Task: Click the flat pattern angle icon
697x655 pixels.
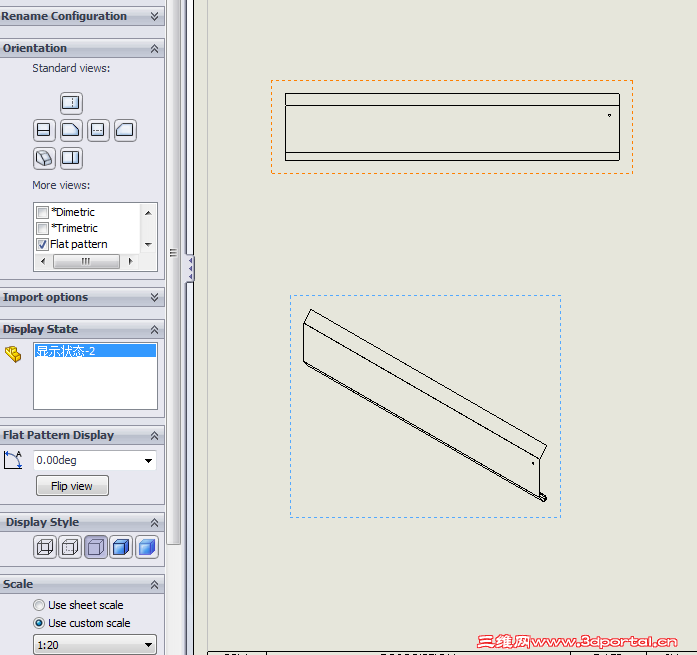Action: pyautogui.click(x=13, y=460)
